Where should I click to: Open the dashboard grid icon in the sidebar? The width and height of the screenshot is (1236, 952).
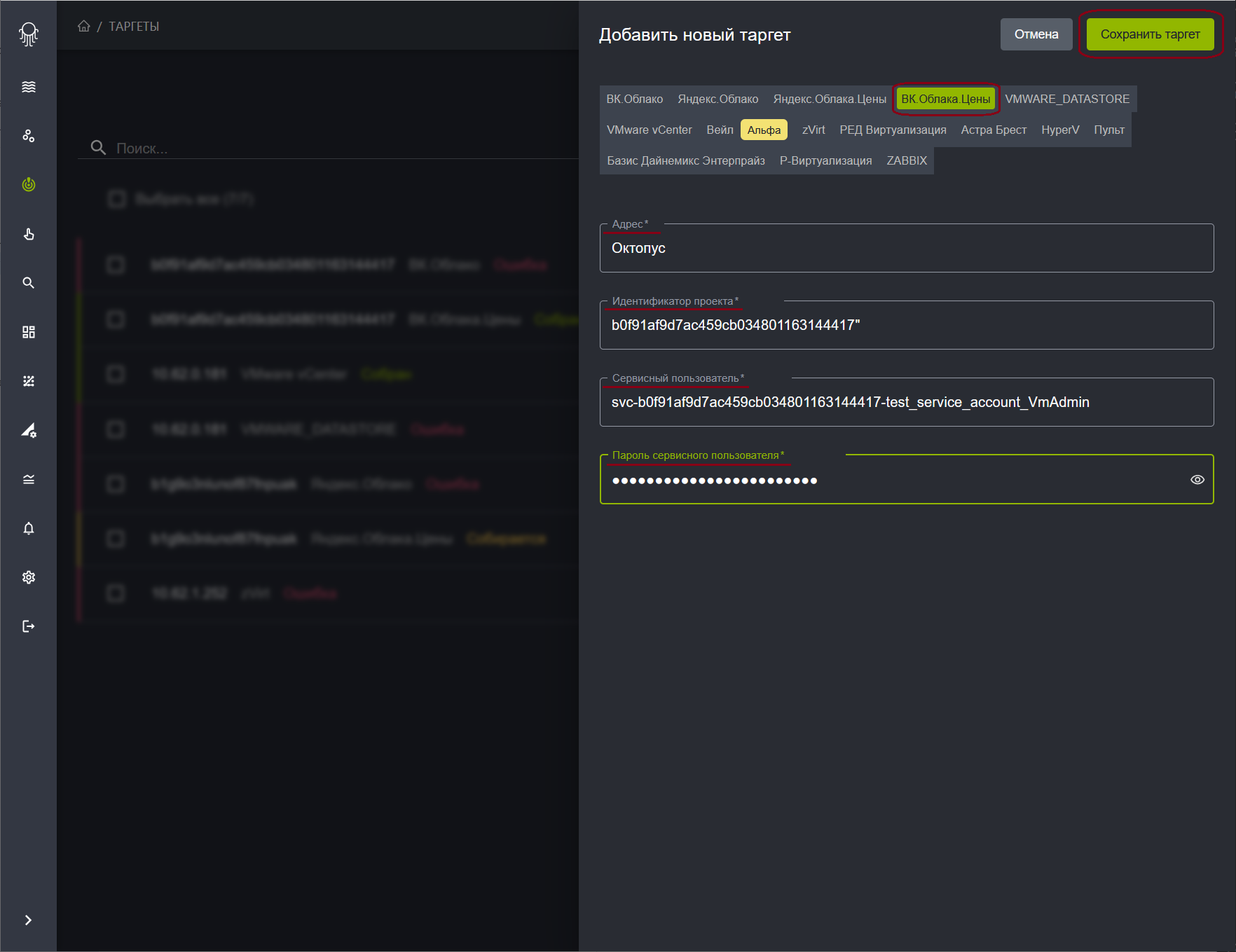point(29,332)
